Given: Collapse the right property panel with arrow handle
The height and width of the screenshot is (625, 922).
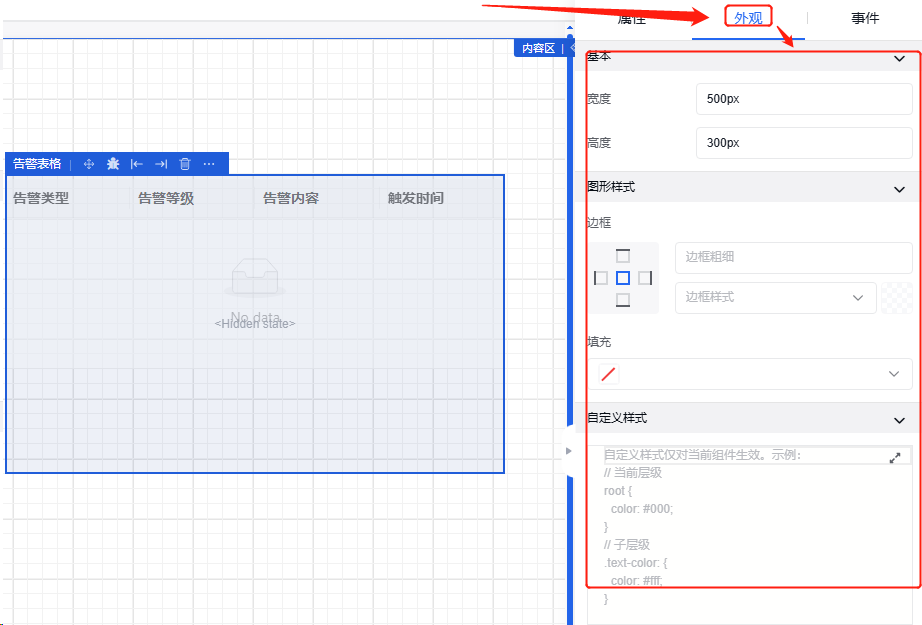Looking at the screenshot, I should coord(568,451).
